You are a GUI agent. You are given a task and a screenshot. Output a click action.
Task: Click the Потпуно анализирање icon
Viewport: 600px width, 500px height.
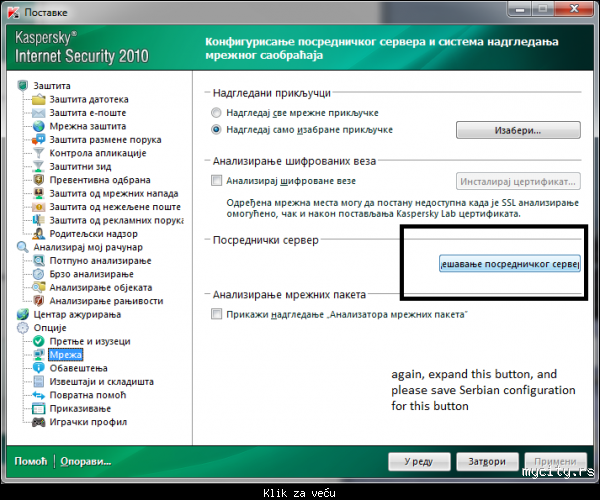pos(39,261)
